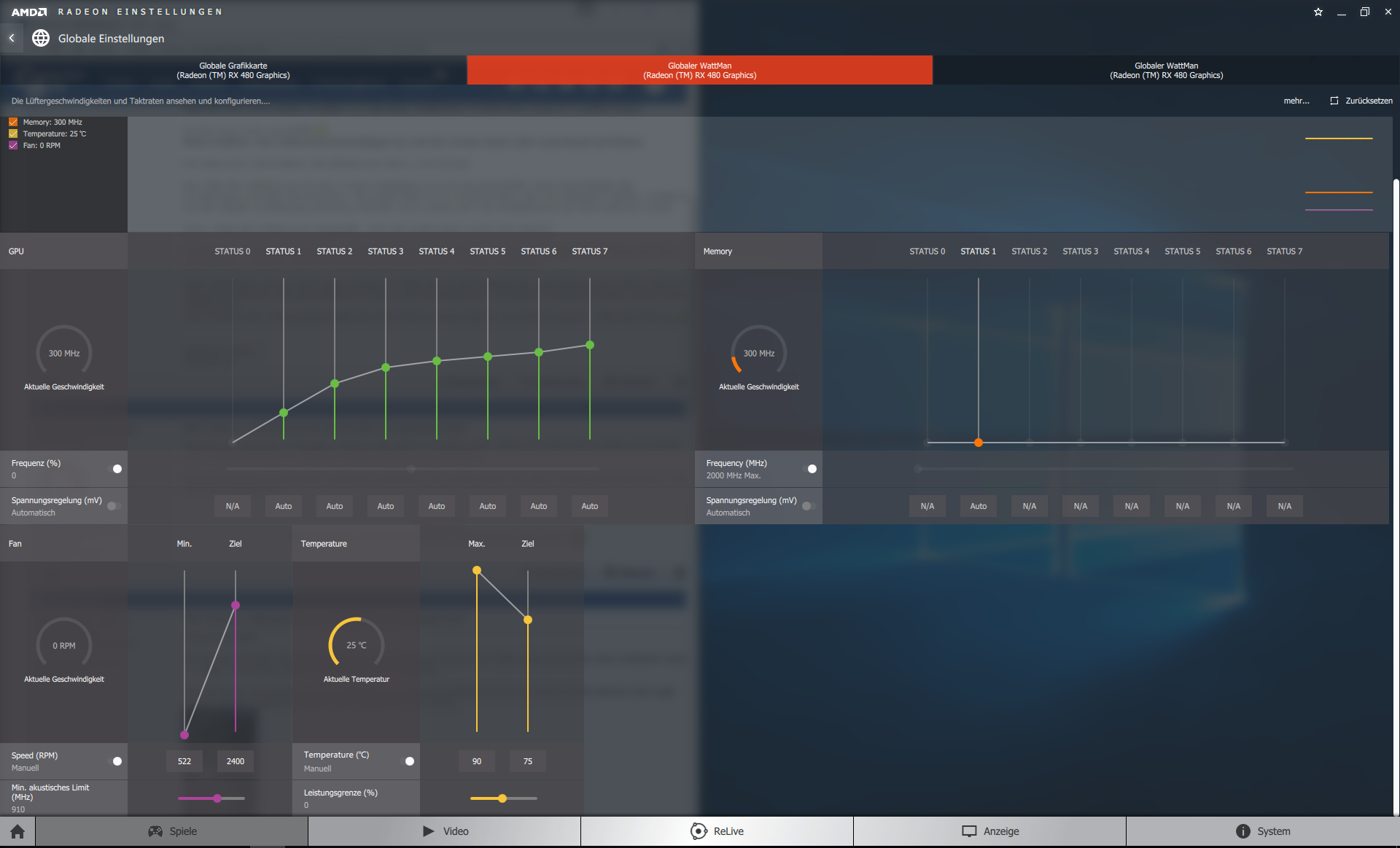Open the home icon in bottom bar

click(17, 831)
